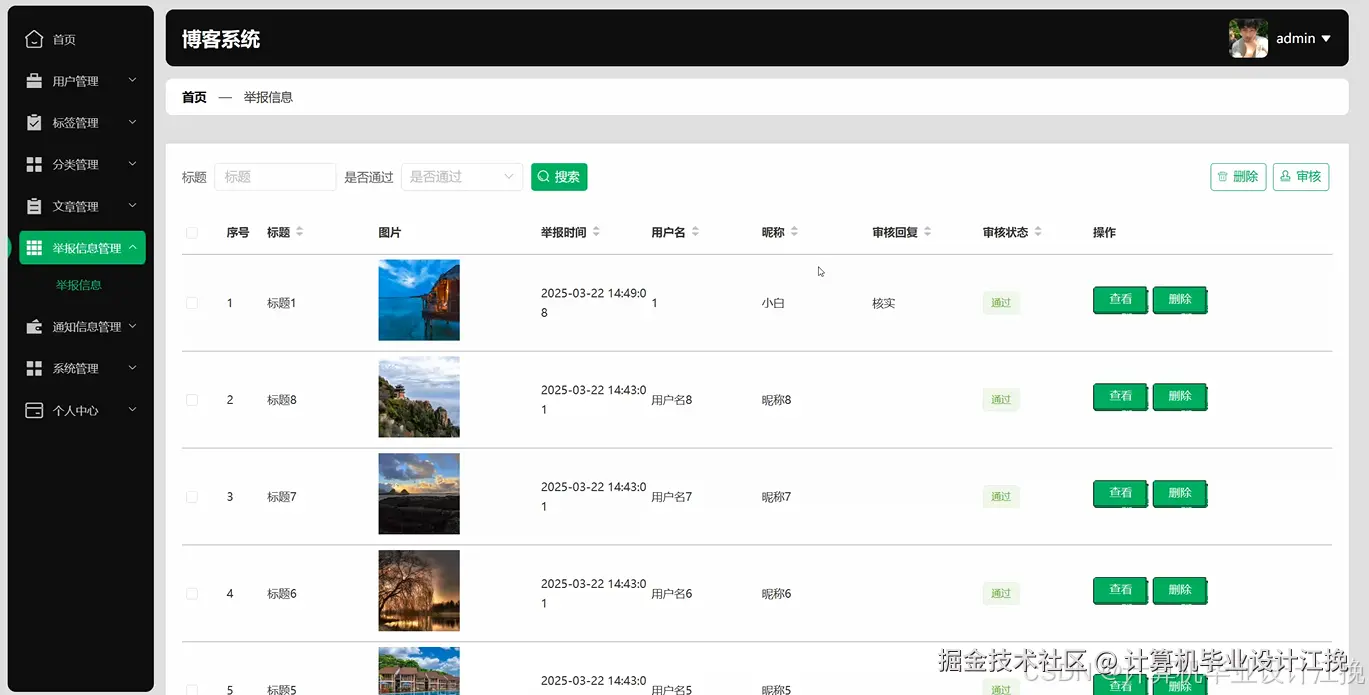Click the 标题 search input field
The image size is (1369, 695).
[x=274, y=176]
